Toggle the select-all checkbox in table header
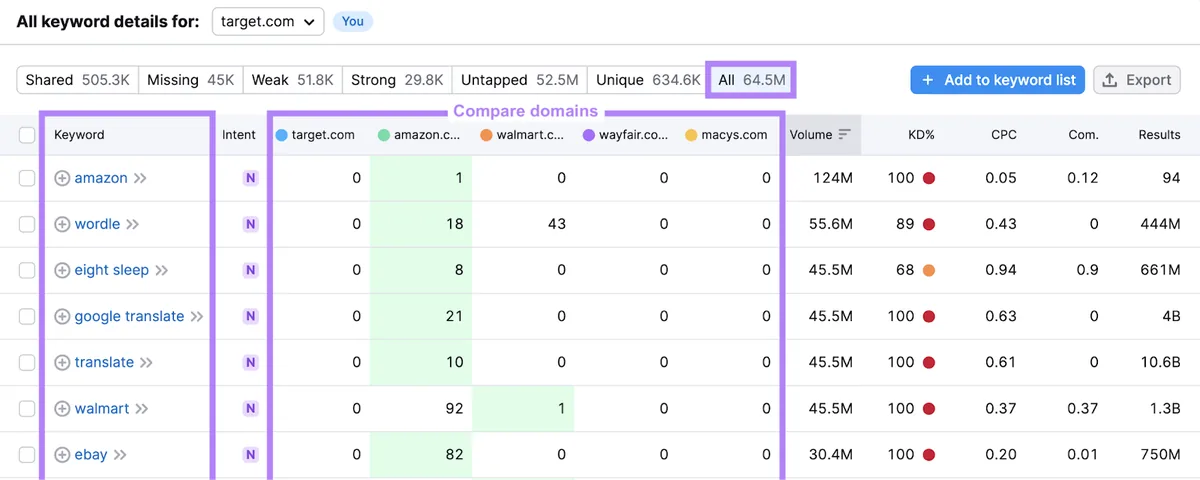 click(27, 134)
